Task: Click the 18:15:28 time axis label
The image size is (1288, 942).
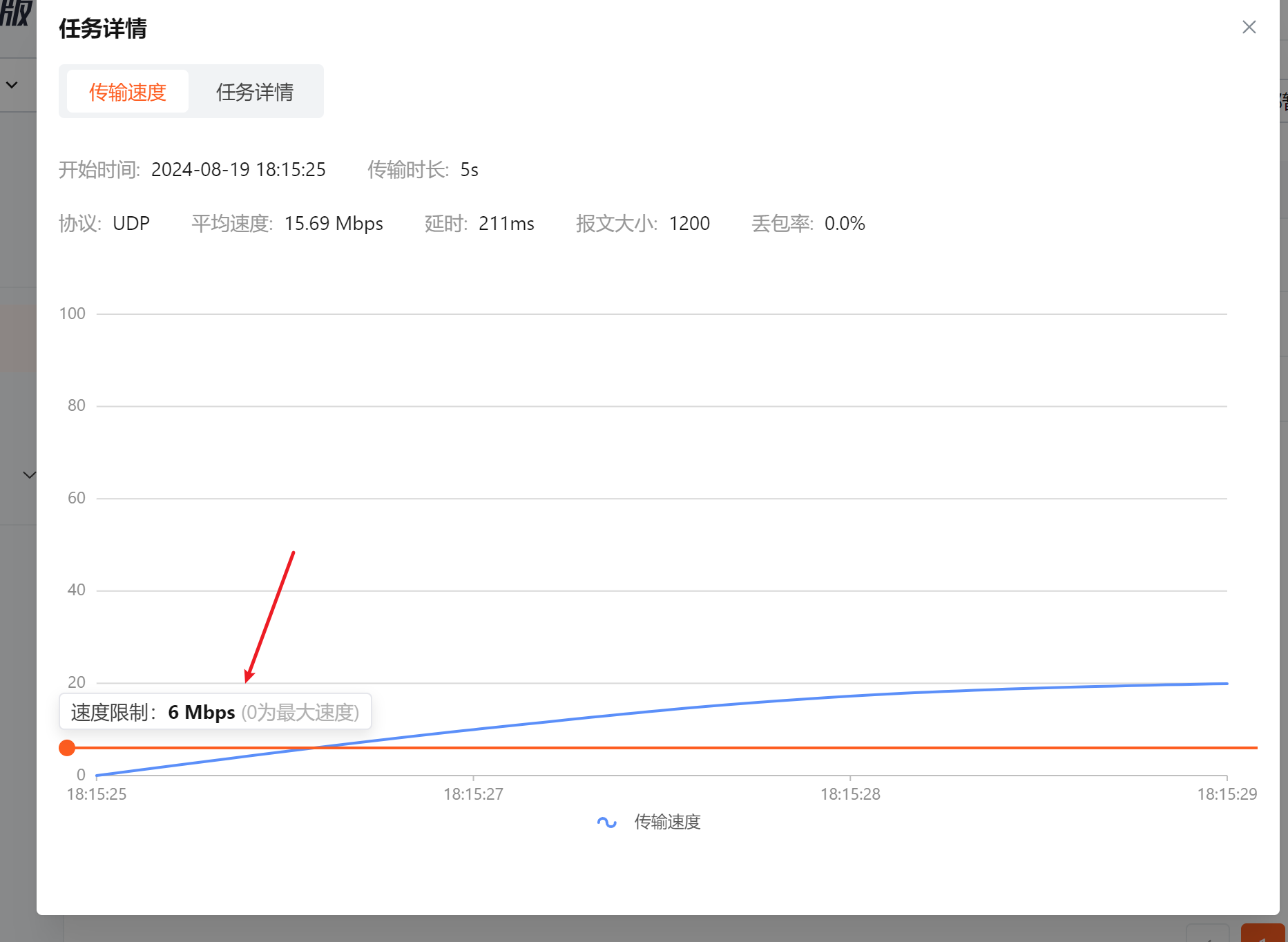Action: click(850, 794)
